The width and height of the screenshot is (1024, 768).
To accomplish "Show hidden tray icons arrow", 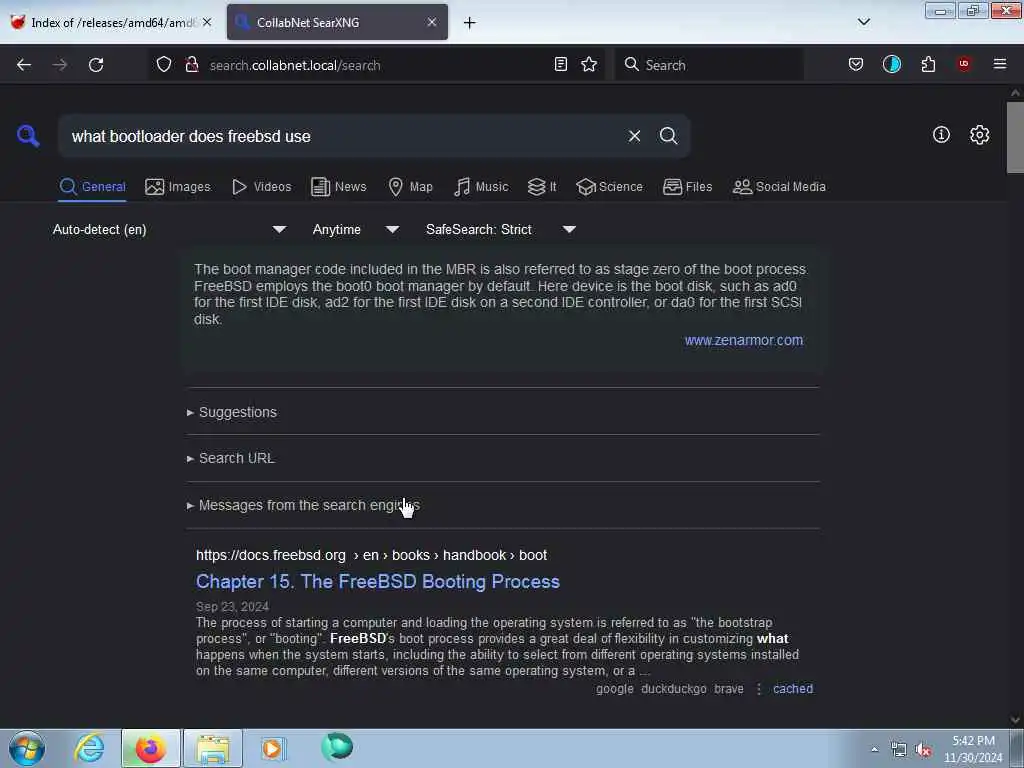I will 874,750.
